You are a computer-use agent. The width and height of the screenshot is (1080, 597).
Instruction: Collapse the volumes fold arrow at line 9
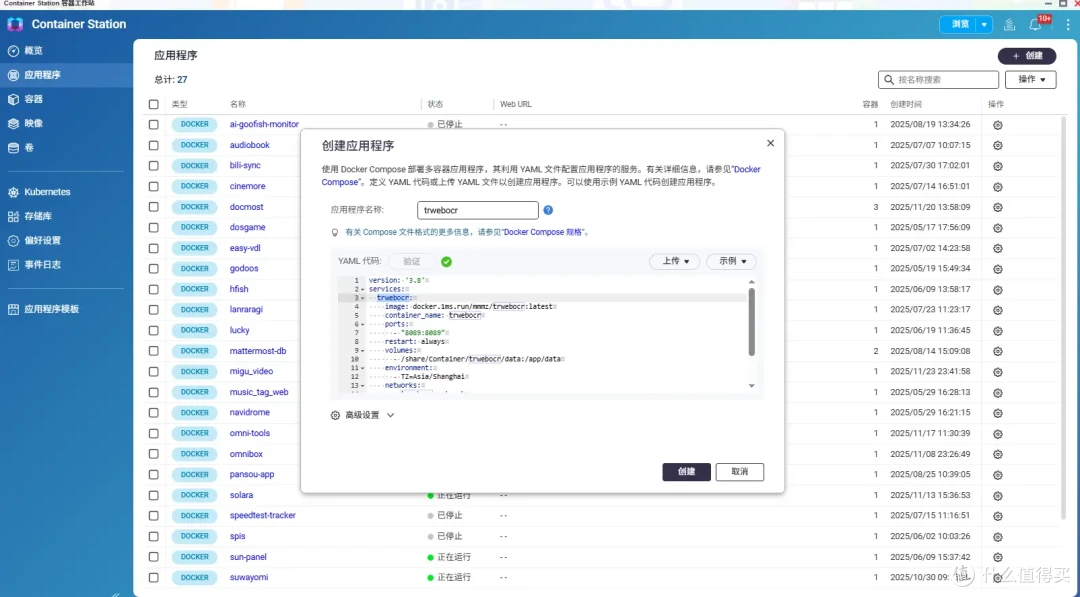pyautogui.click(x=363, y=350)
